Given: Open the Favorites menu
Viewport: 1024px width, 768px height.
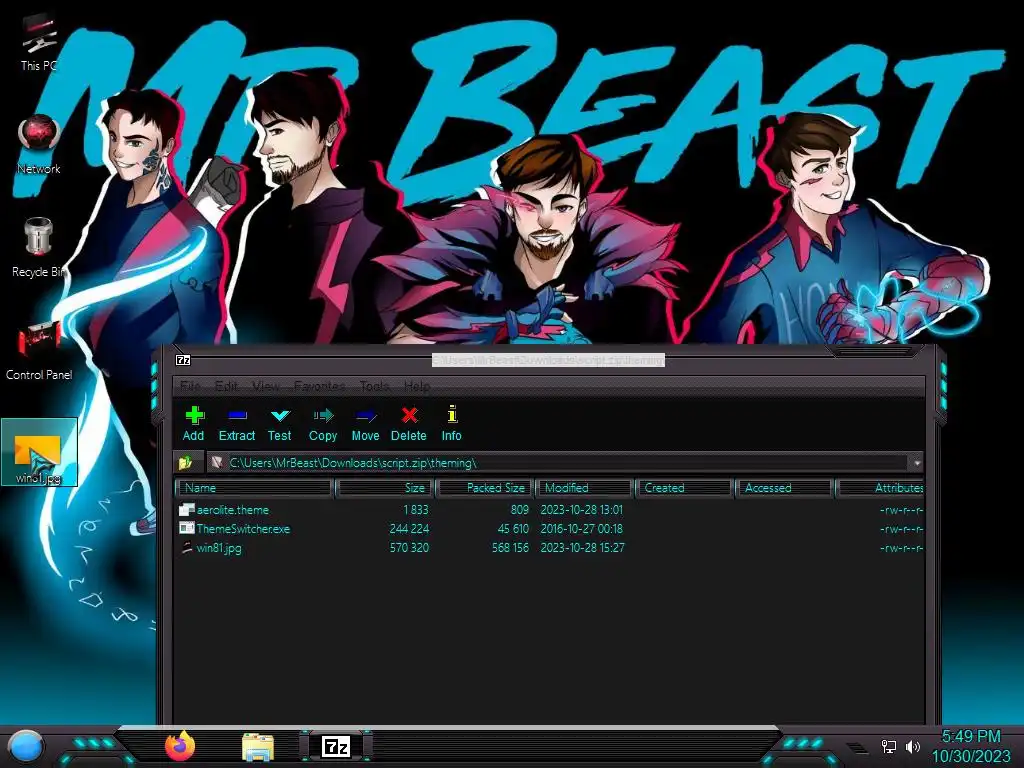Looking at the screenshot, I should click(319, 386).
